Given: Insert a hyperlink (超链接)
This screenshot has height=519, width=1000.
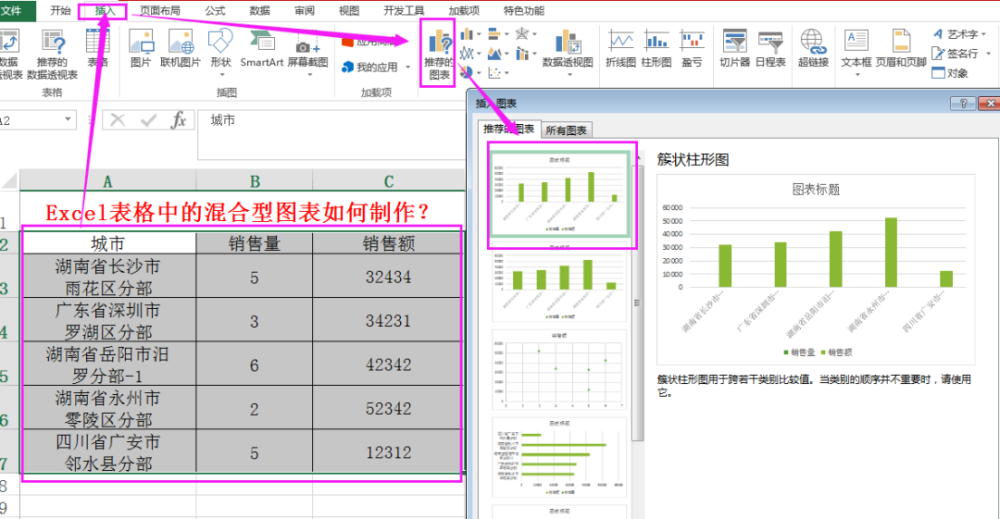Looking at the screenshot, I should click(x=813, y=48).
